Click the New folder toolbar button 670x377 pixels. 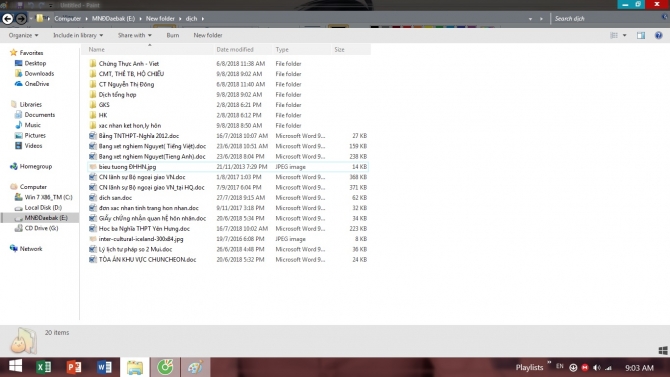tap(208, 35)
